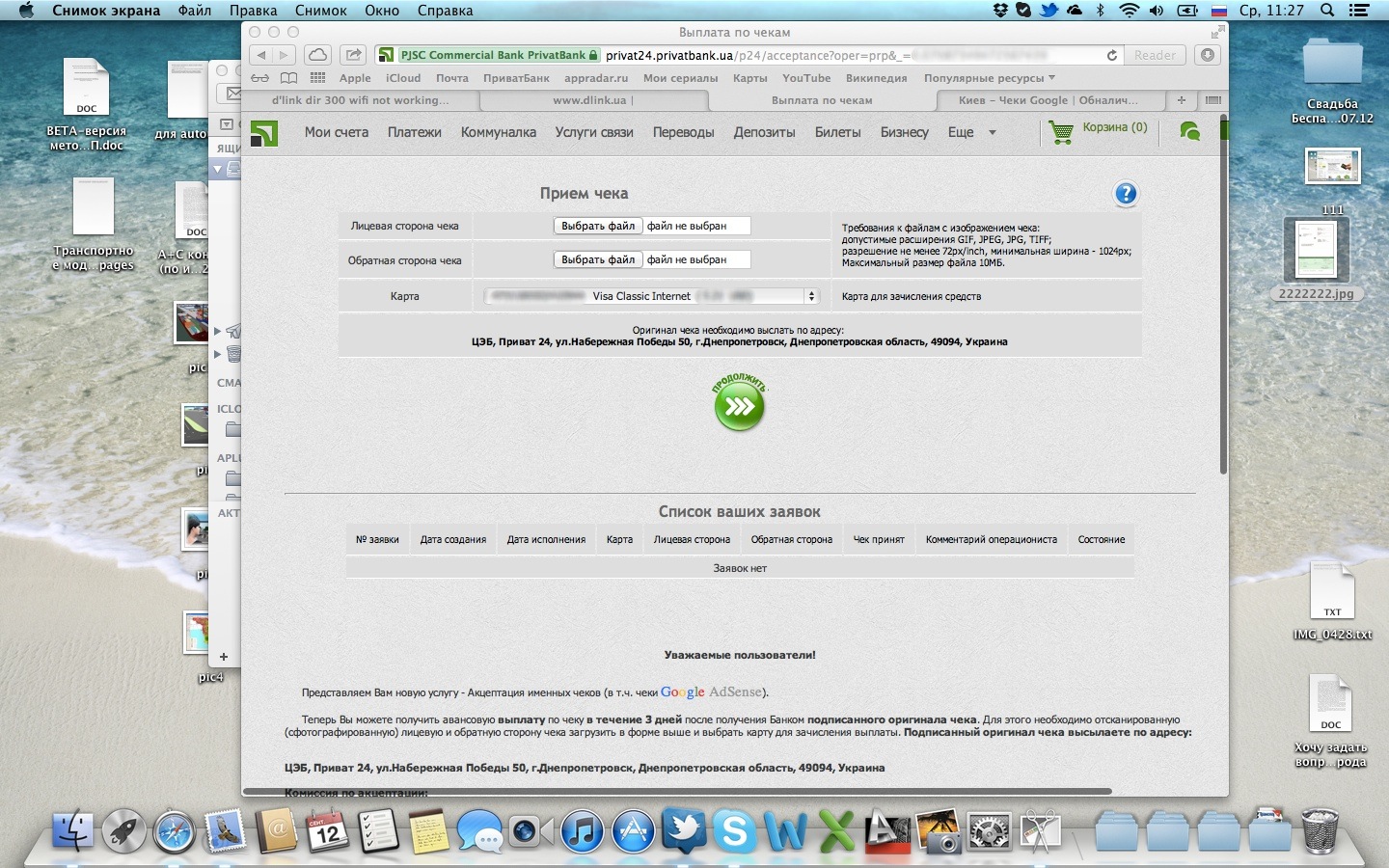Click Safari's iCloud tabs button
The height and width of the screenshot is (868, 1389).
pyautogui.click(x=317, y=55)
